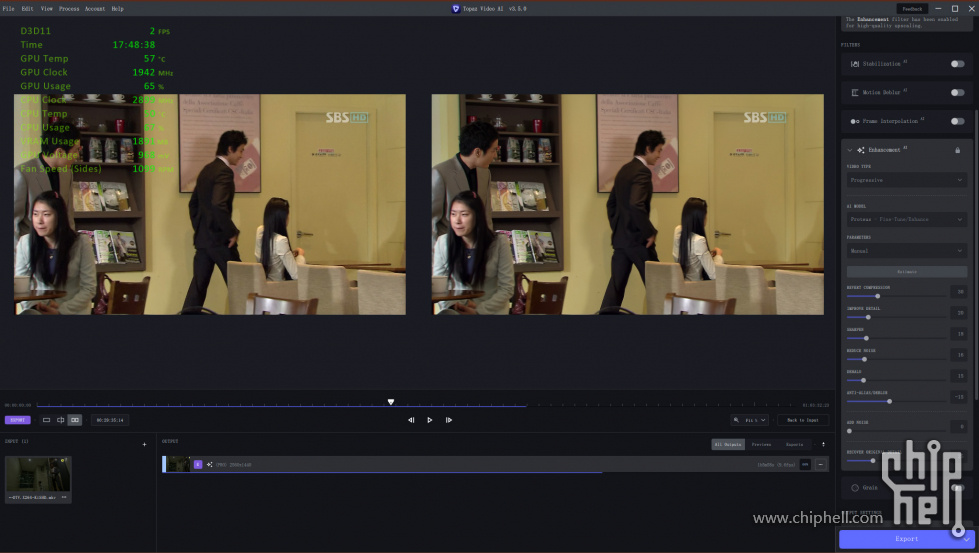Image resolution: width=979 pixels, height=553 pixels.
Task: Open the File menu
Action: (x=9, y=9)
